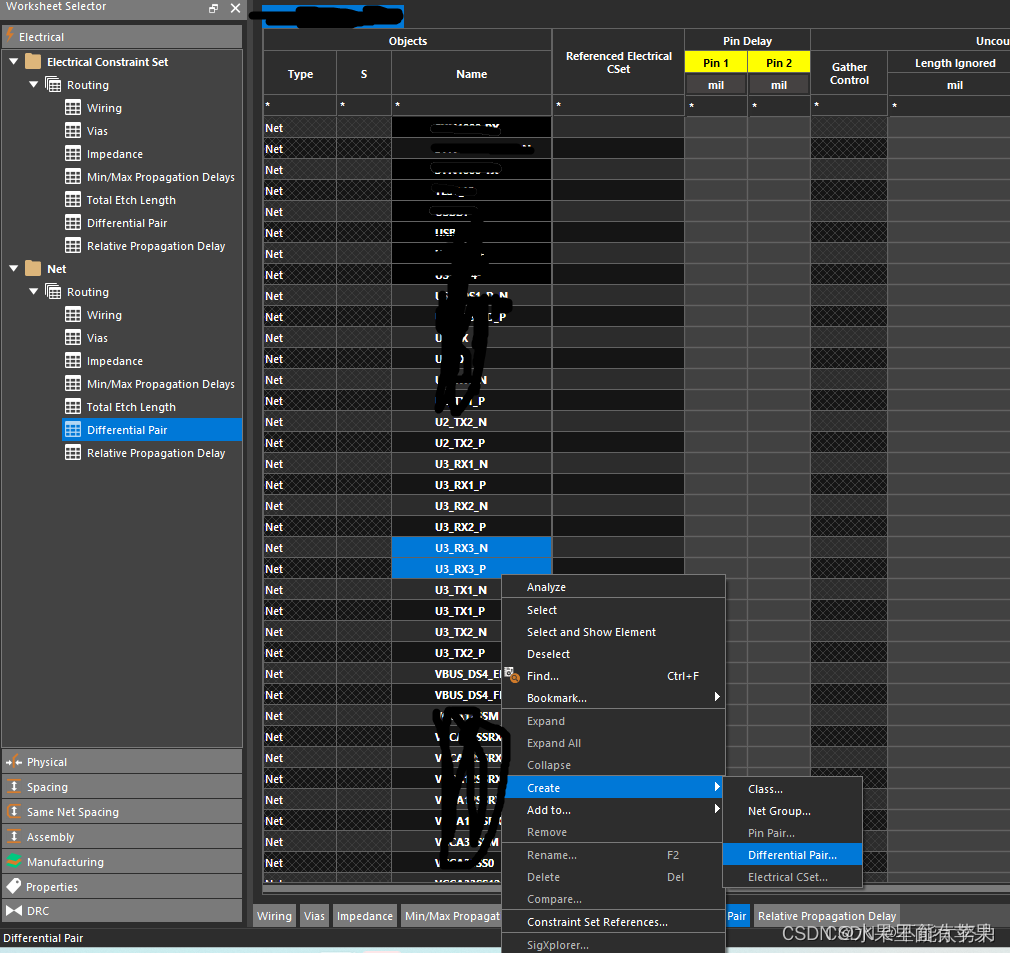Click the Name column filter field
The width and height of the screenshot is (1010, 953).
point(471,106)
